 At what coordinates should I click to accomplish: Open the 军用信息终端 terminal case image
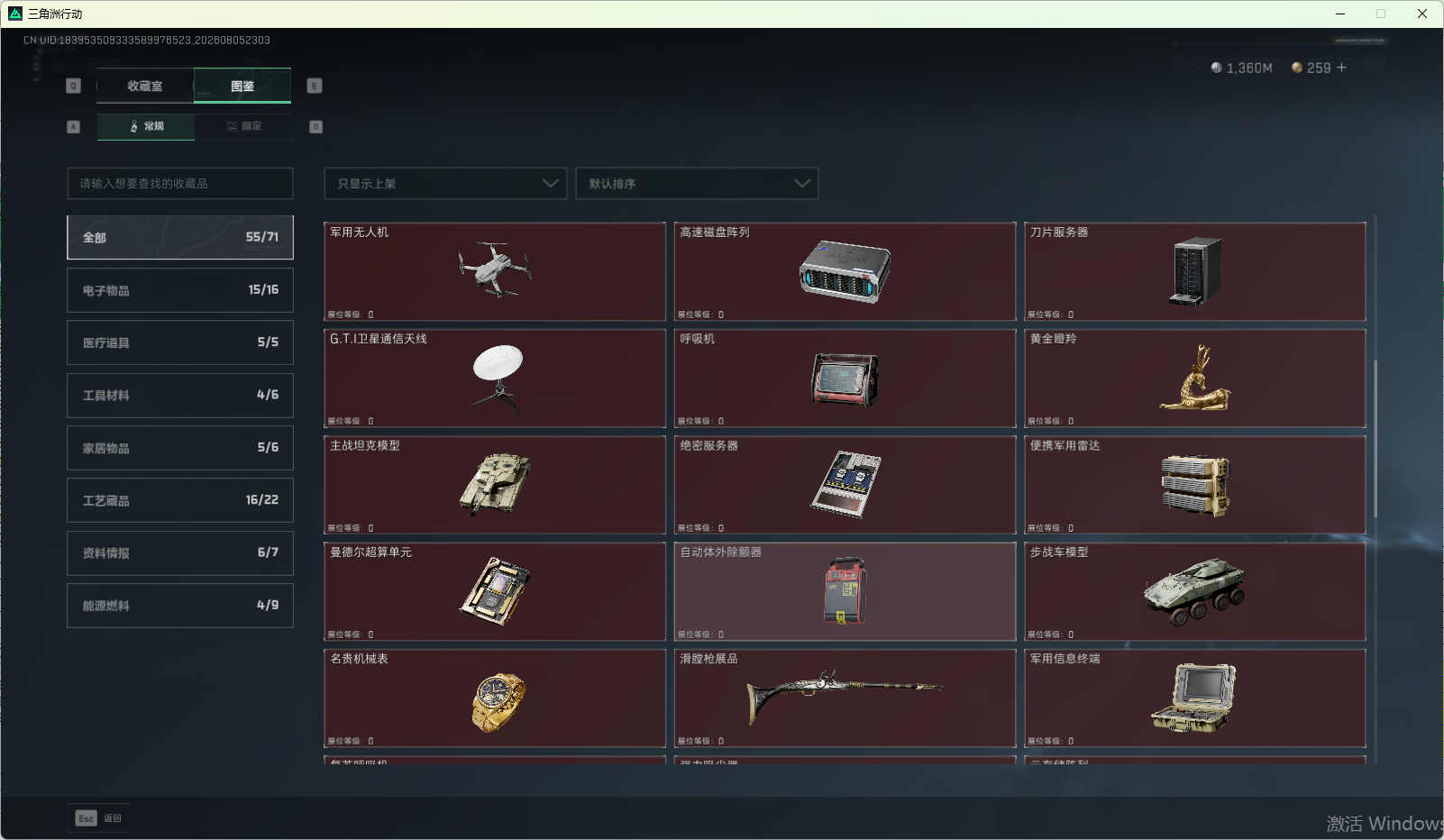(1195, 698)
